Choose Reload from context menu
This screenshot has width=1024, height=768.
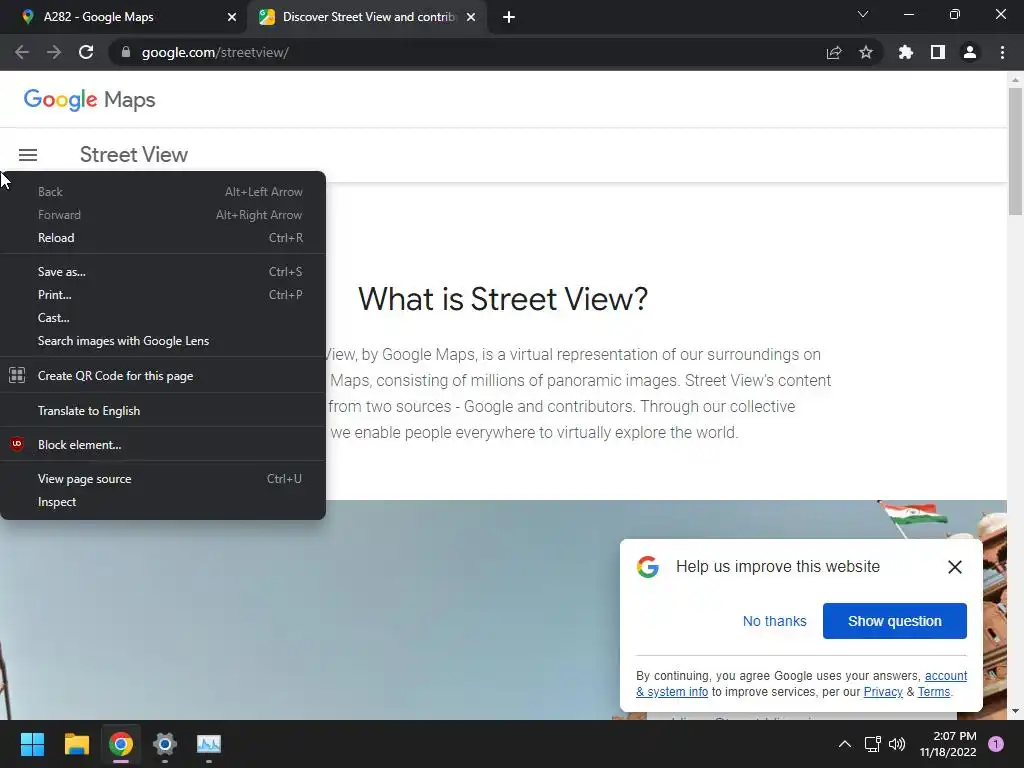163,238
